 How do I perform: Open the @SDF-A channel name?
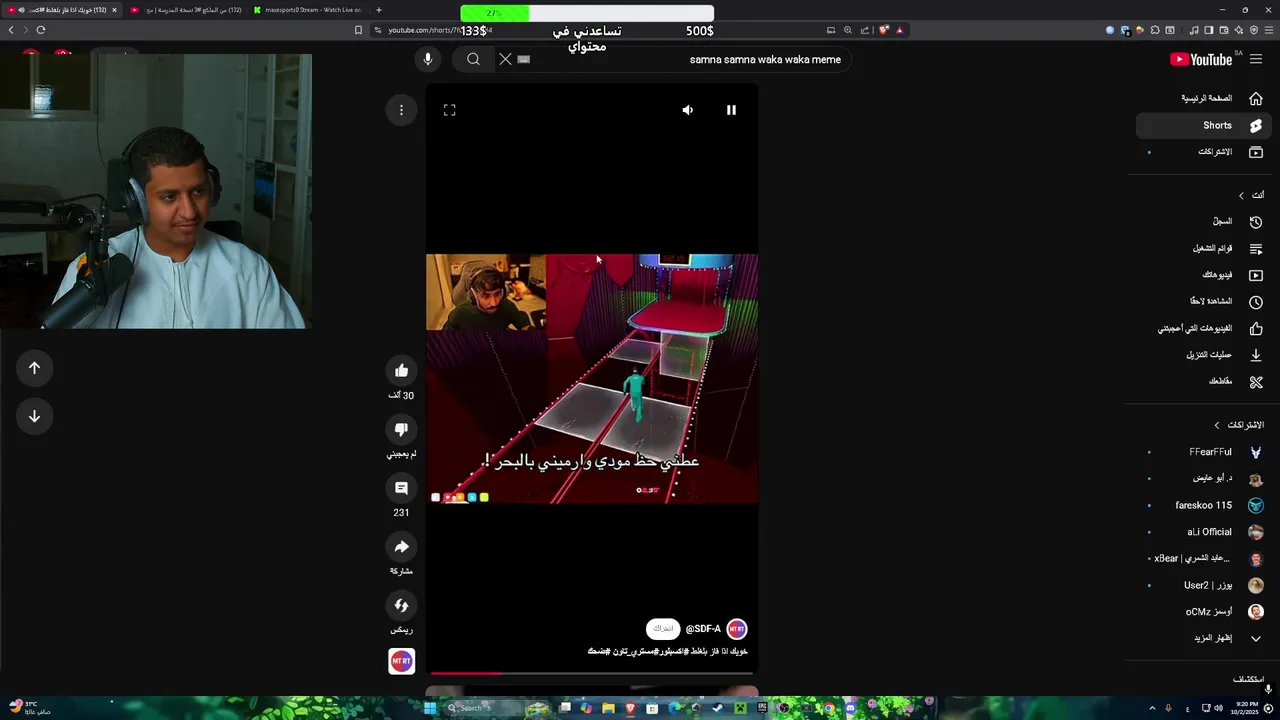pyautogui.click(x=703, y=629)
